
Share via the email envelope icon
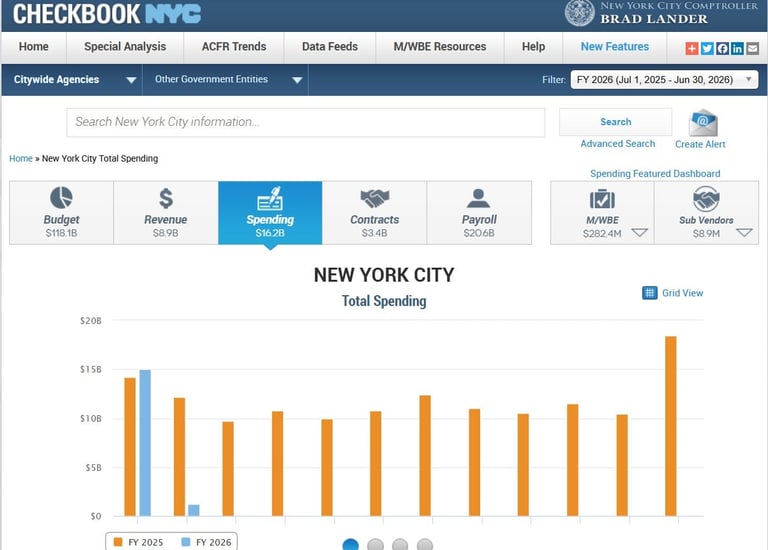[x=753, y=48]
